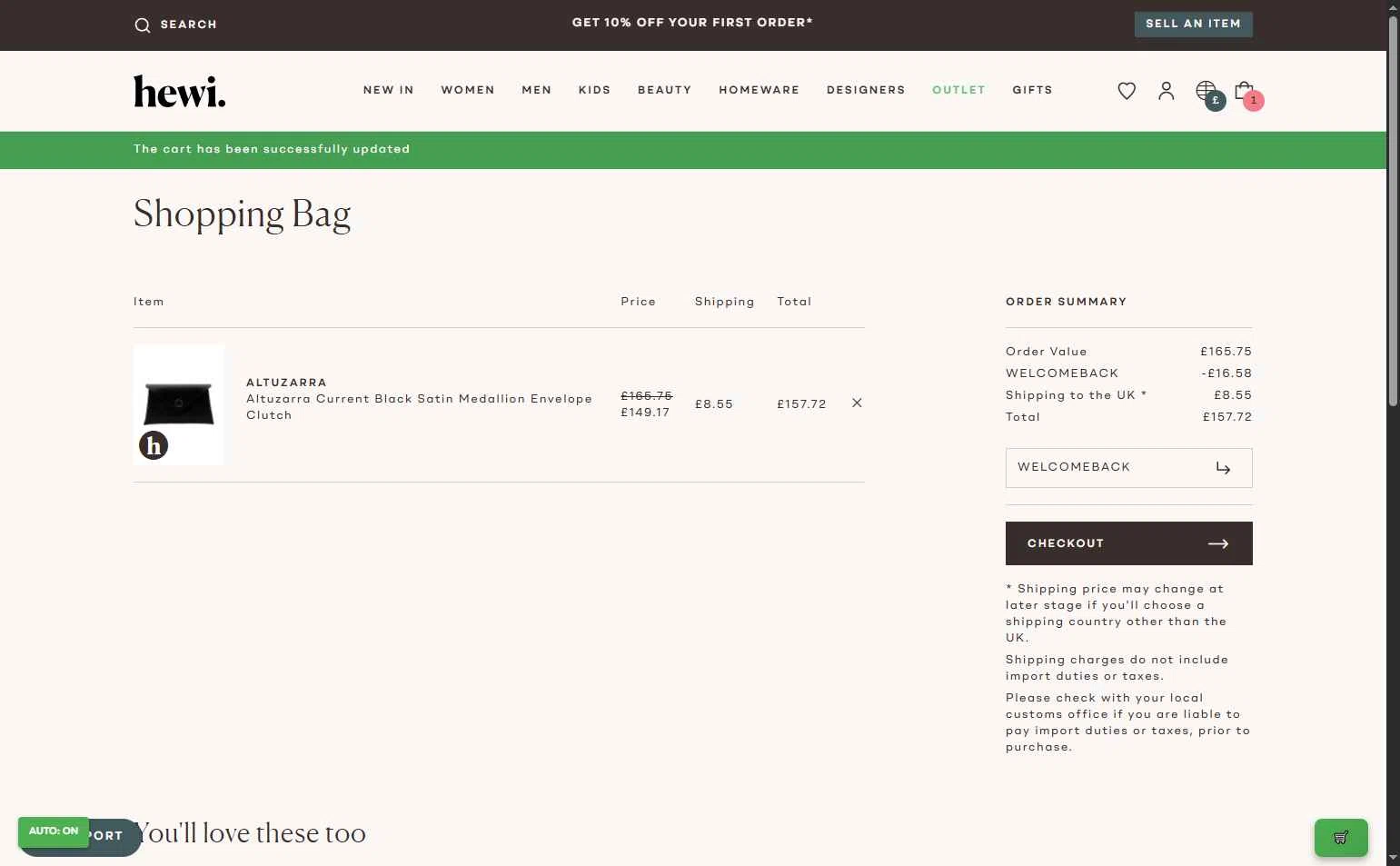Open the Men menu
1400x866 pixels.
(x=536, y=90)
